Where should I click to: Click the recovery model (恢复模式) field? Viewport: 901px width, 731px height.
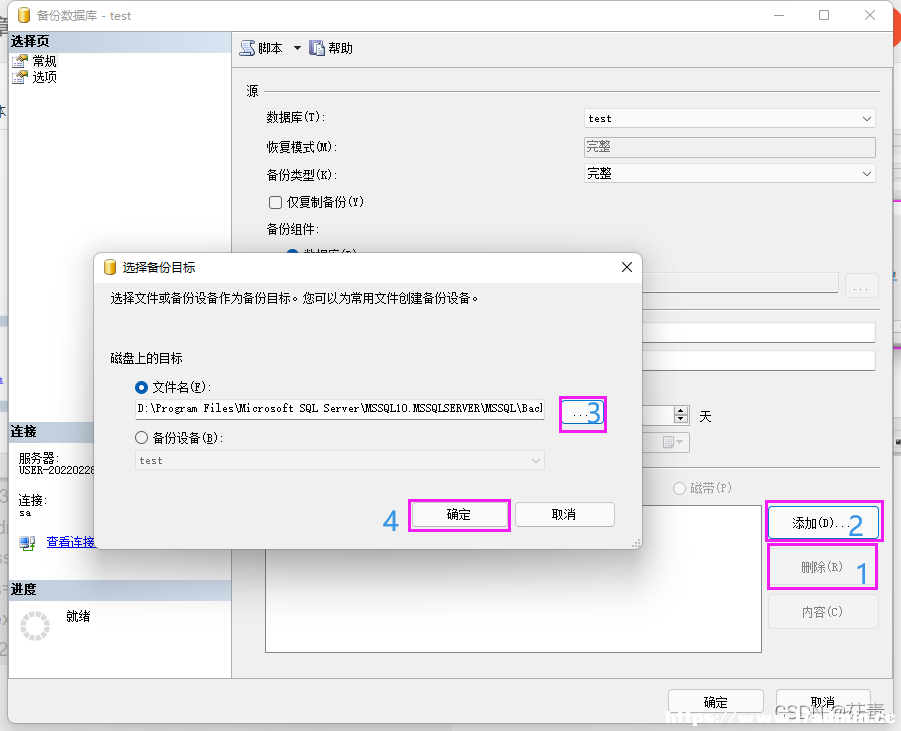point(730,147)
